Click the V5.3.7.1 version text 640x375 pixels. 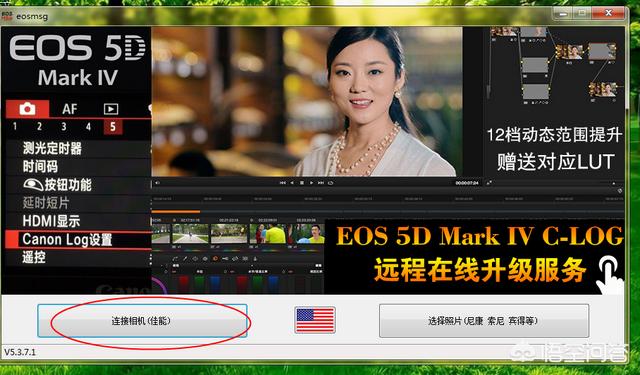[x=20, y=352]
